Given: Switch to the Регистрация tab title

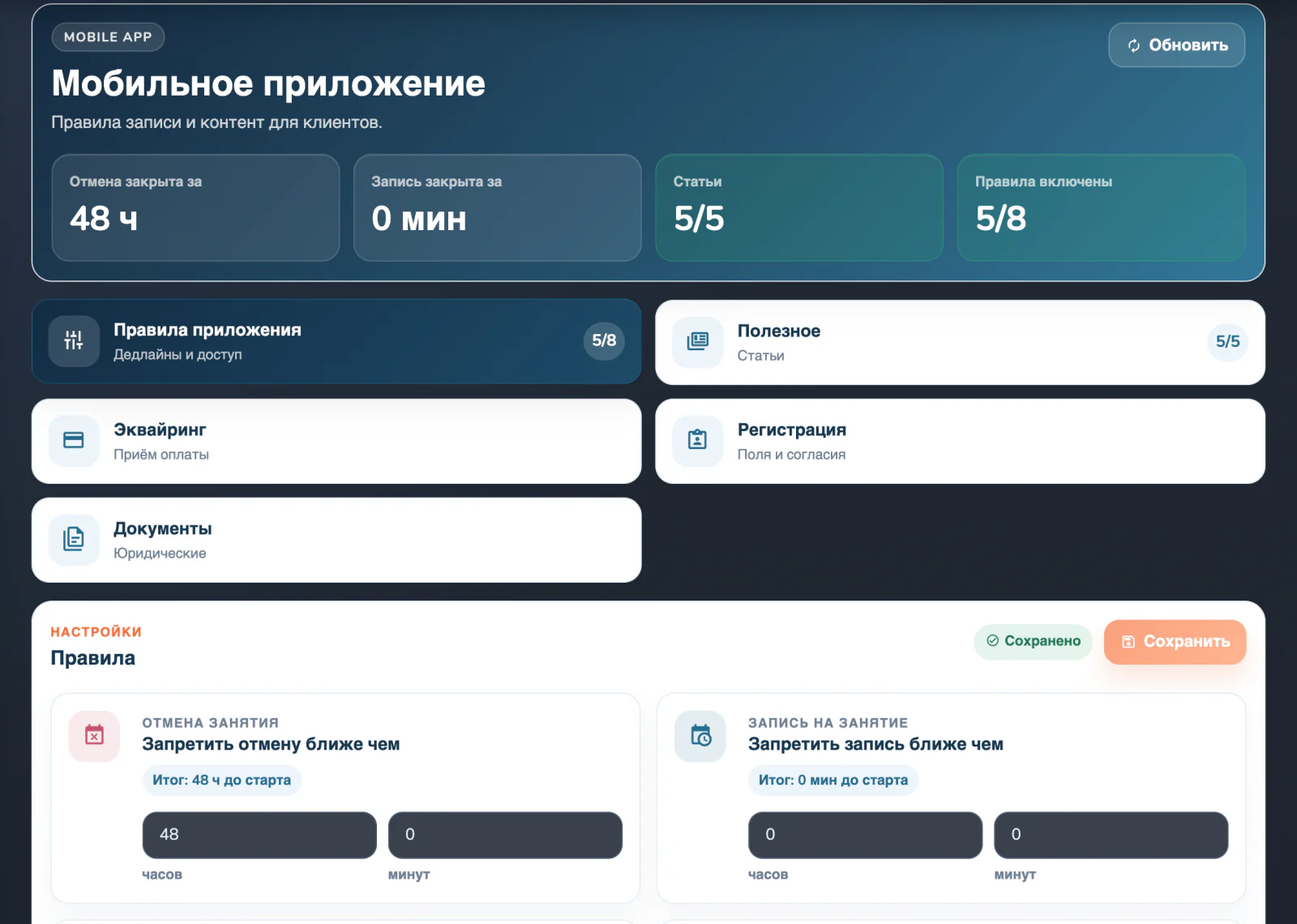Looking at the screenshot, I should coord(792,430).
